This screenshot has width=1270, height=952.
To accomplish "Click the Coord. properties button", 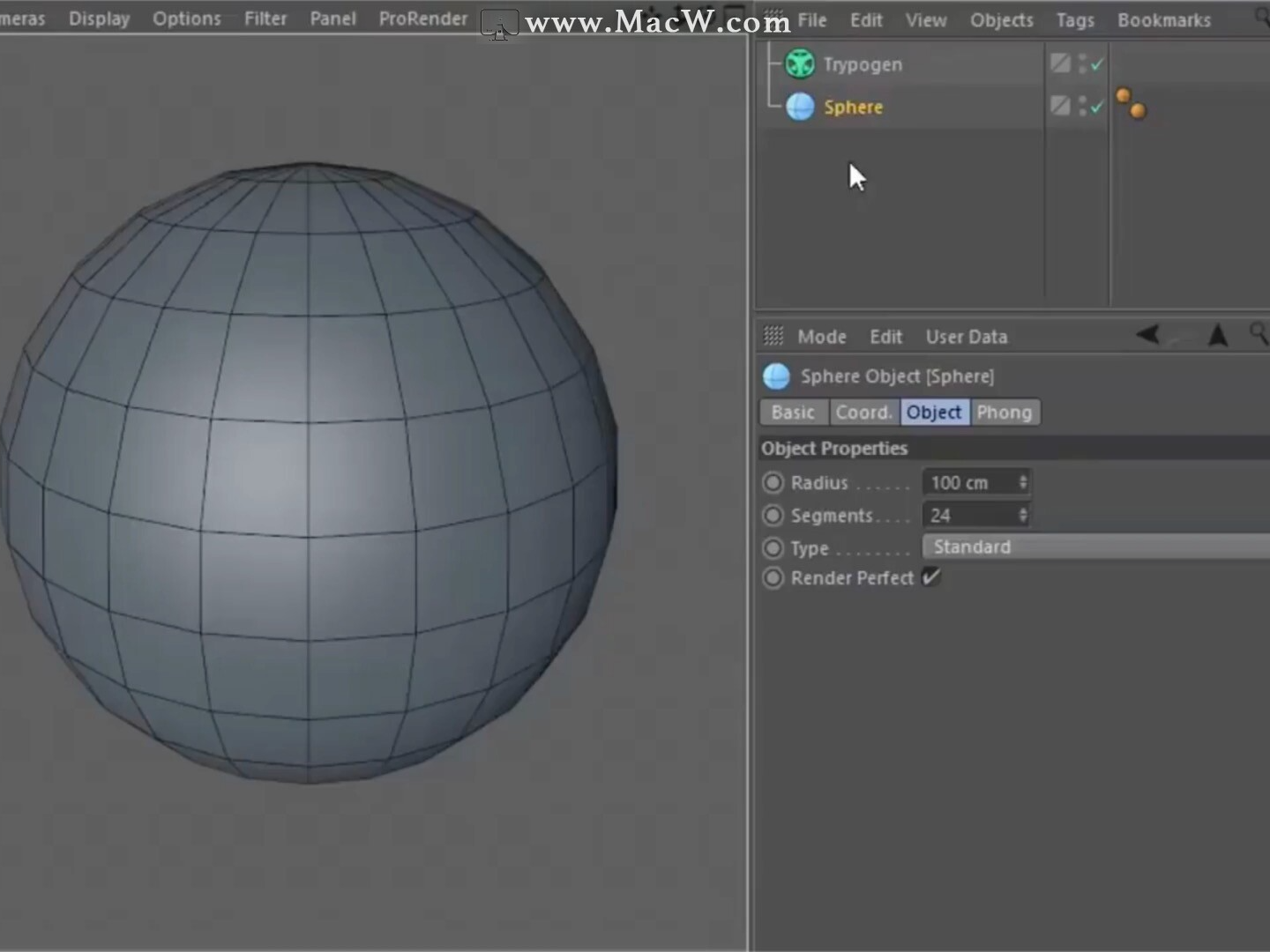I will pos(863,412).
